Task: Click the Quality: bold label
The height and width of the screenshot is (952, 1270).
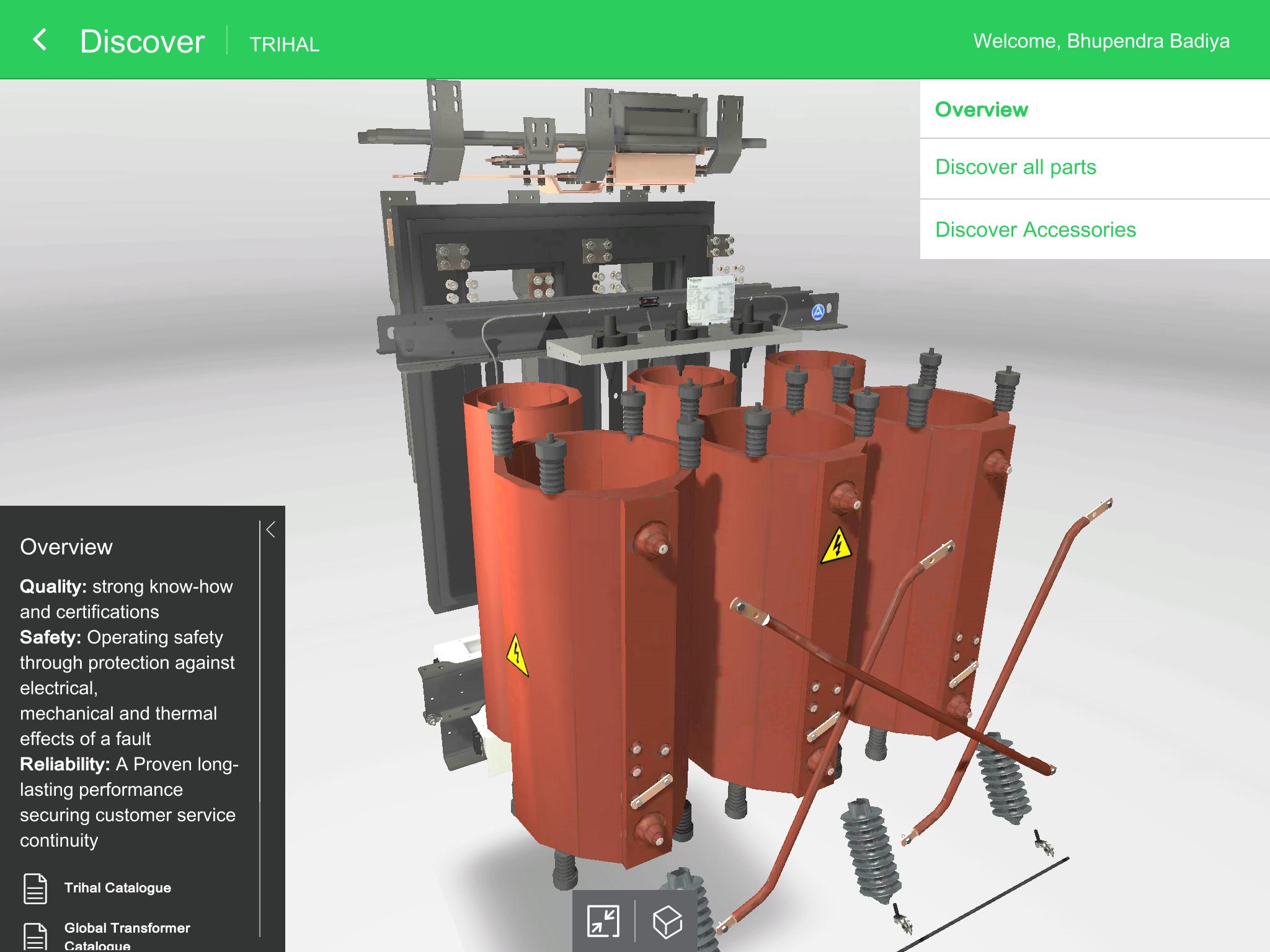Action: (x=53, y=587)
